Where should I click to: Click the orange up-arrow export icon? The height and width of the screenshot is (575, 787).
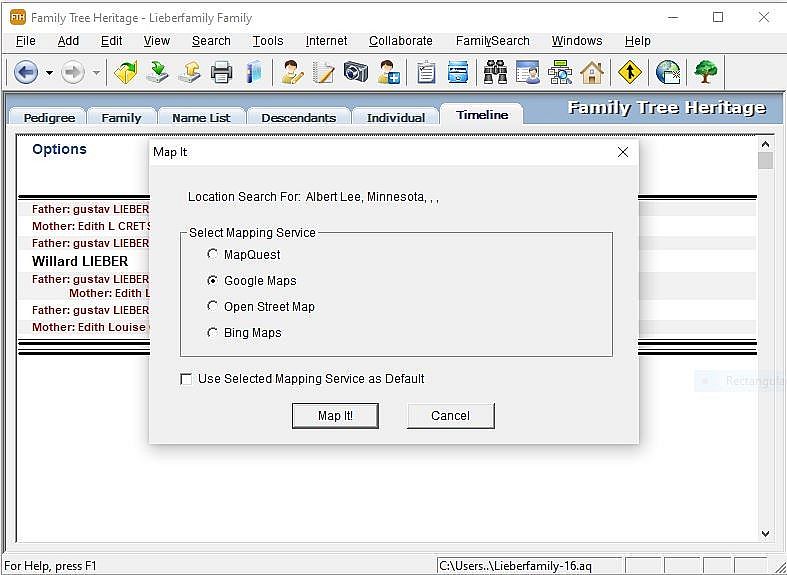(x=190, y=72)
